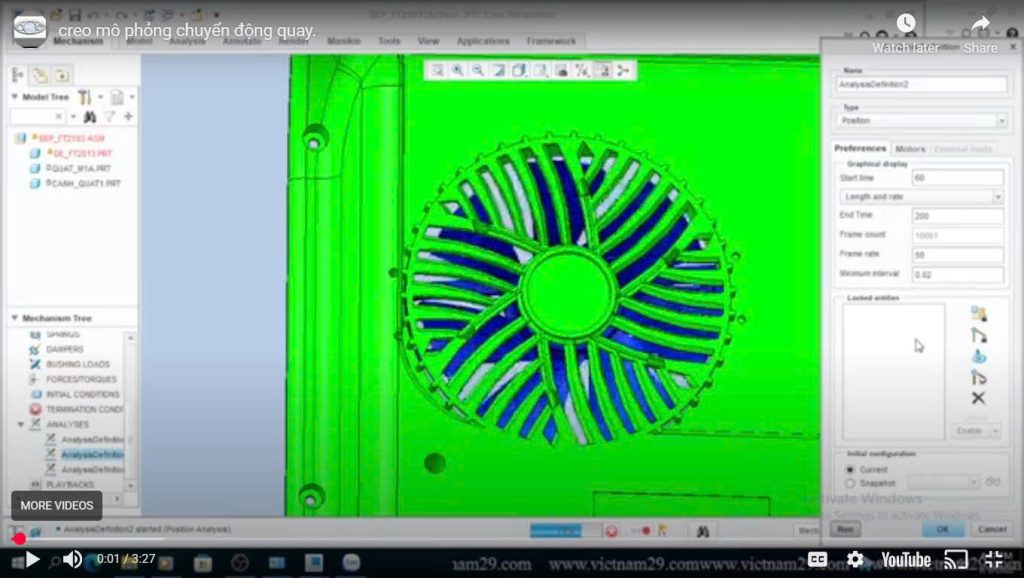
Task: Delete locked entity using the X icon
Action: 978,398
